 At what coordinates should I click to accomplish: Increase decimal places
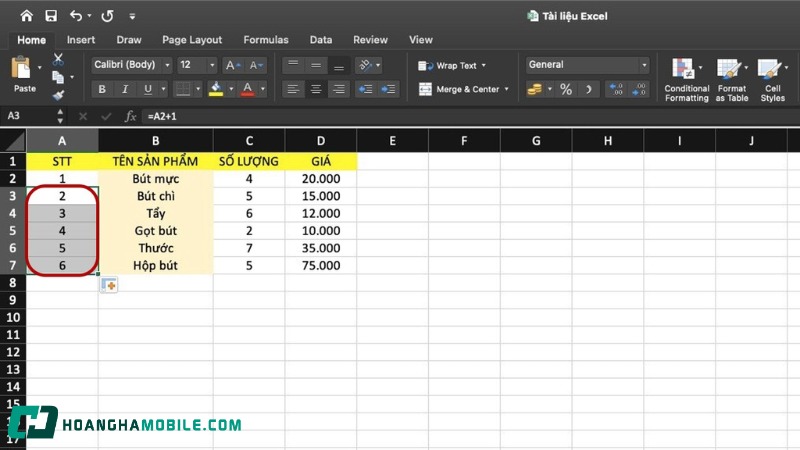[x=616, y=89]
